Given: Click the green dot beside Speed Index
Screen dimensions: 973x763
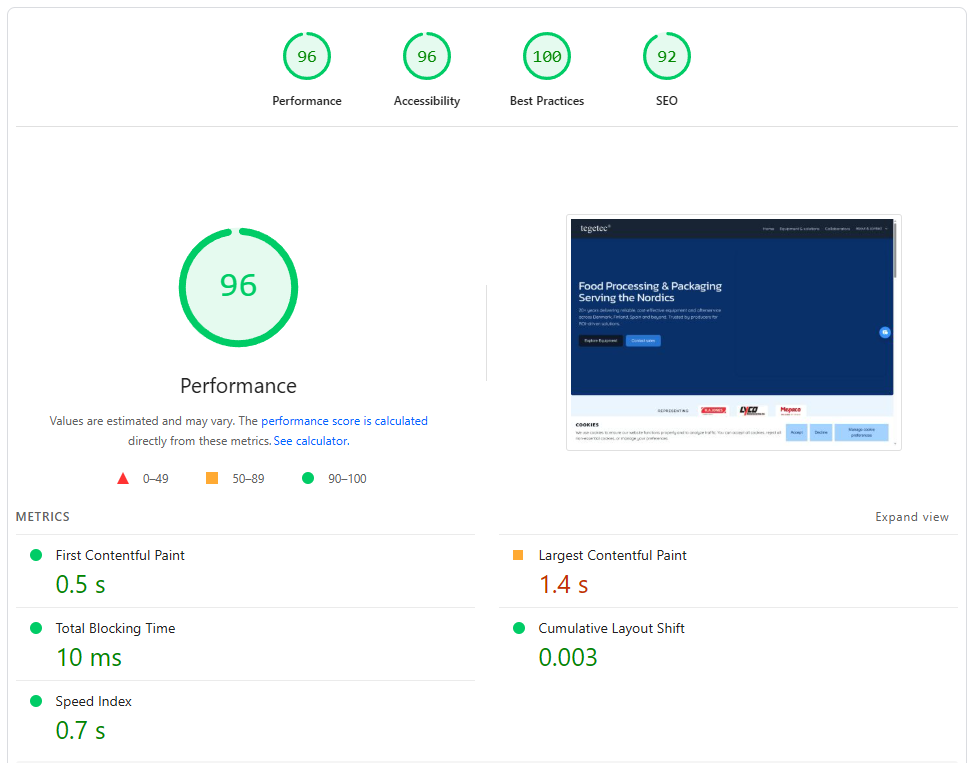Looking at the screenshot, I should (37, 701).
